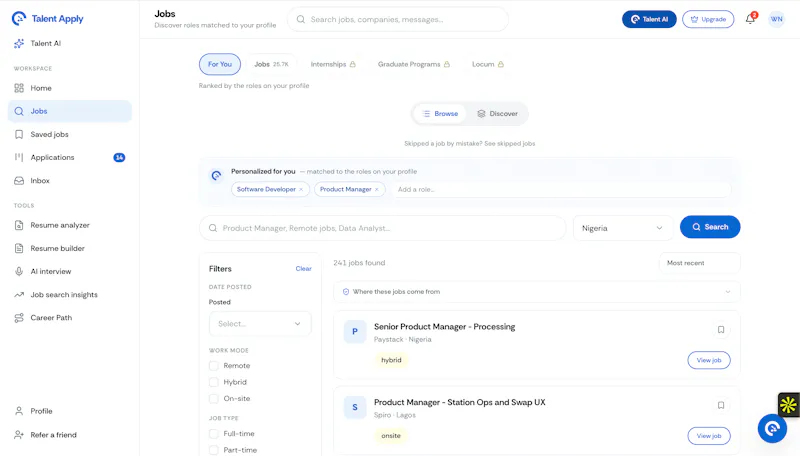Remove the Product Manager role tag
The width and height of the screenshot is (800, 456).
click(x=377, y=189)
